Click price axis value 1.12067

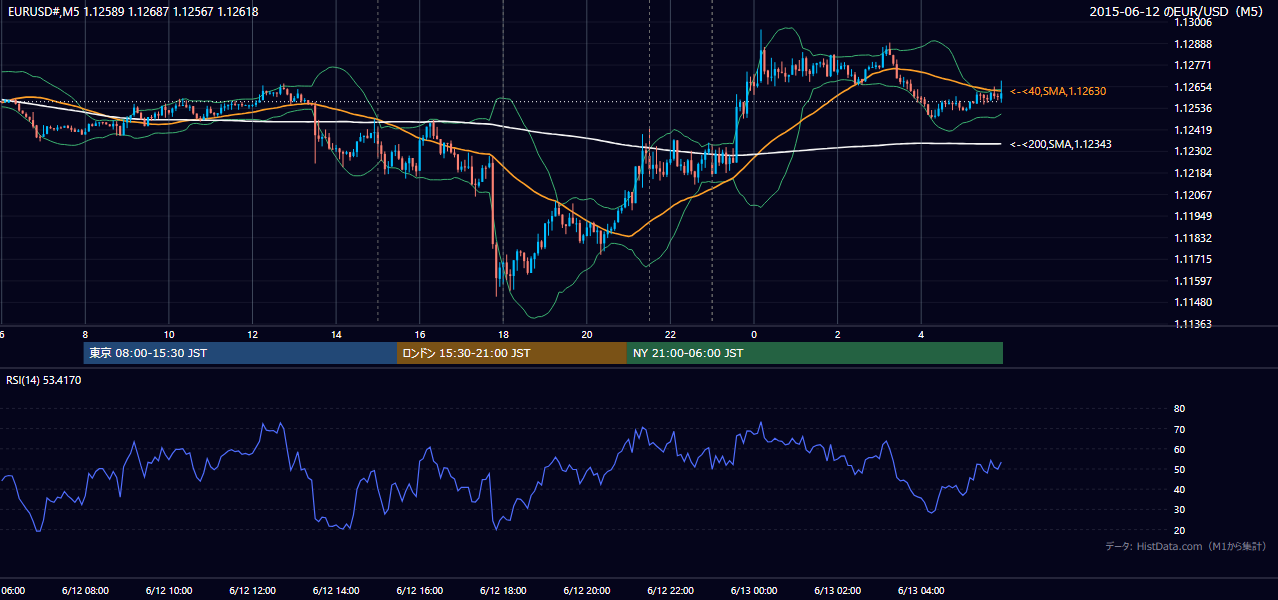point(1192,195)
